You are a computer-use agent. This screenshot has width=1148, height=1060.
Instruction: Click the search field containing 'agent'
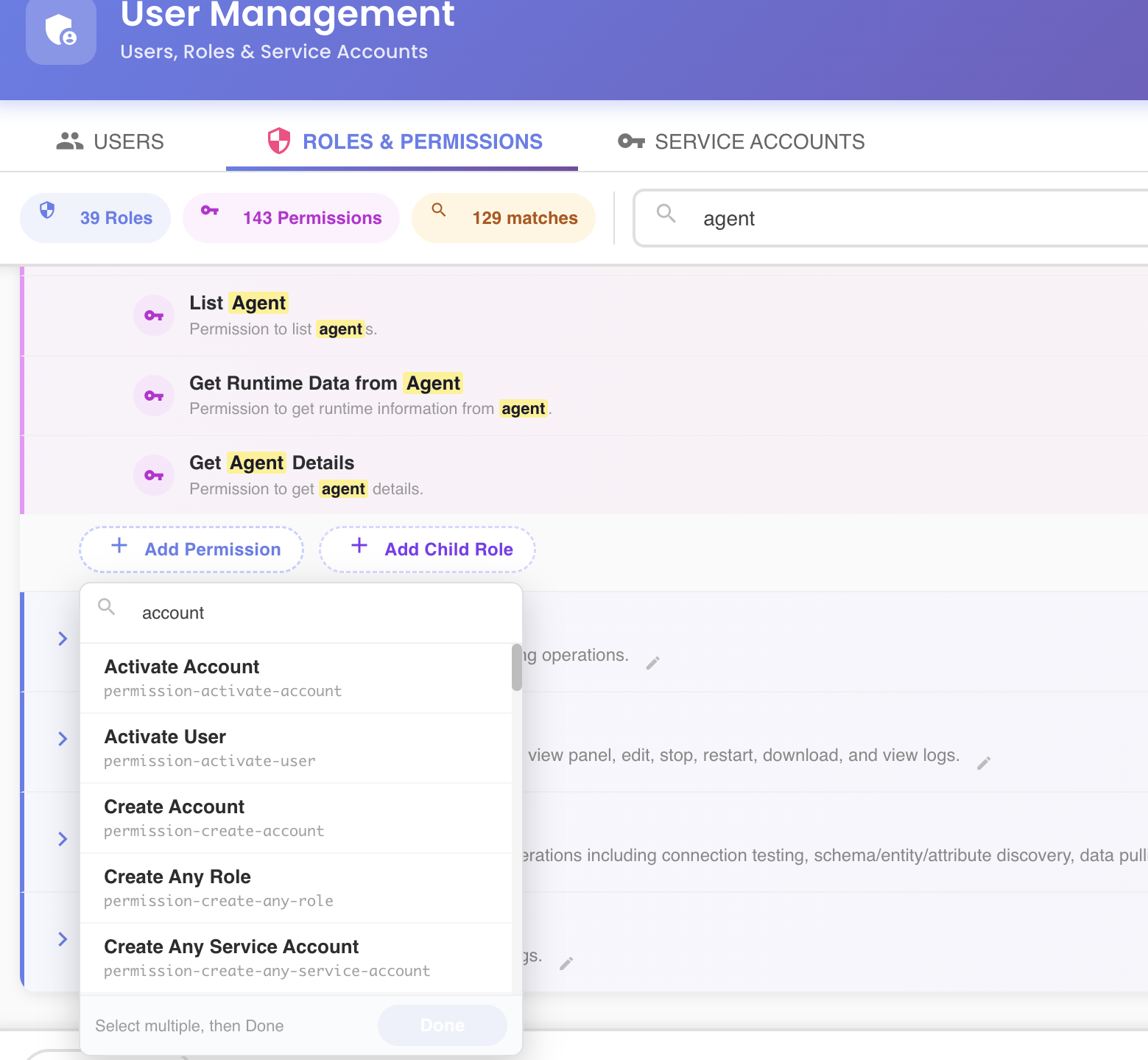pyautogui.click(x=890, y=218)
